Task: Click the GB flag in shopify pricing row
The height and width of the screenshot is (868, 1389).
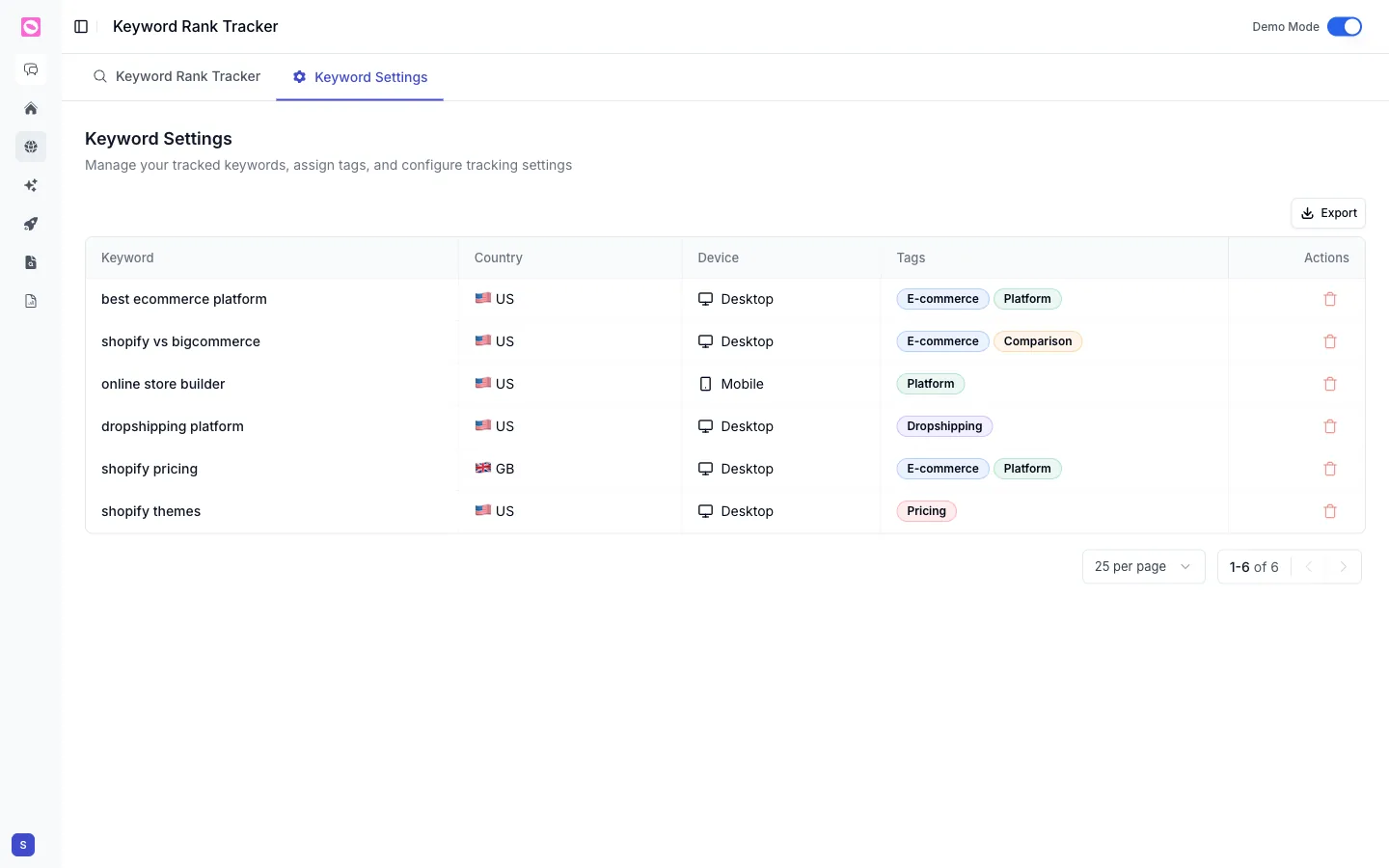Action: (x=483, y=468)
